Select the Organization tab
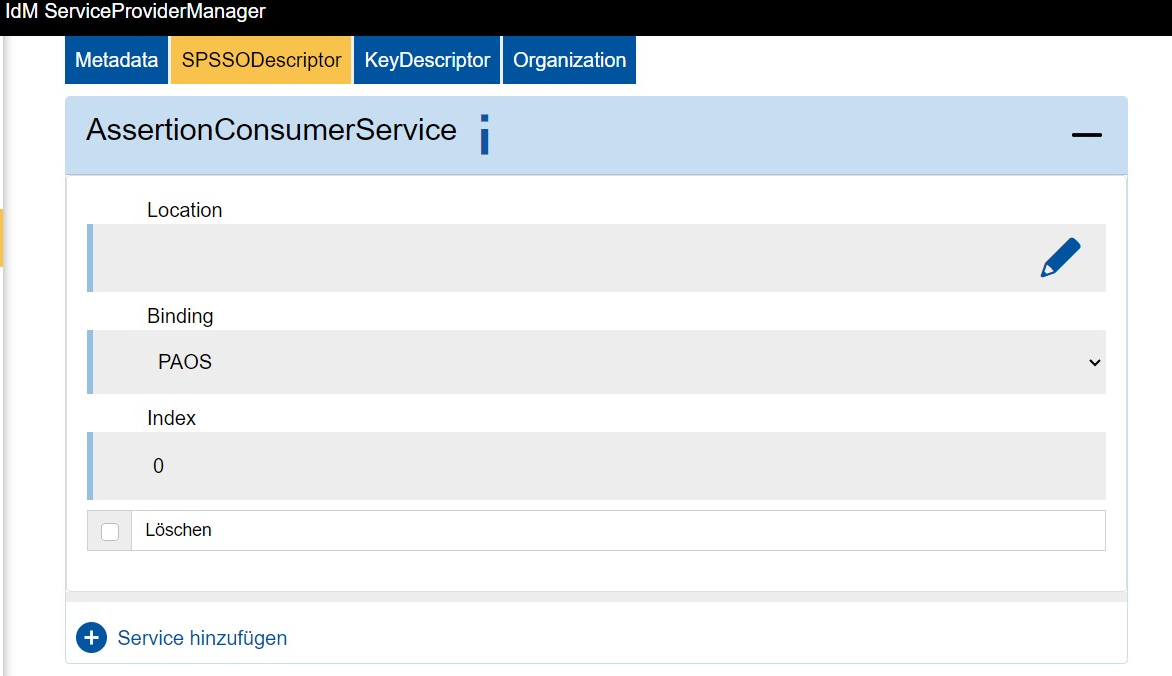This screenshot has height=676, width=1172. click(x=569, y=60)
